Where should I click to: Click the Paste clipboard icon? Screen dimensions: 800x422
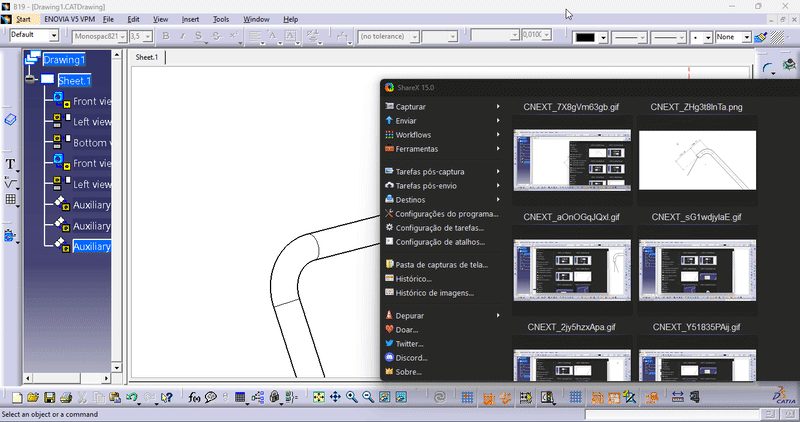[115, 398]
